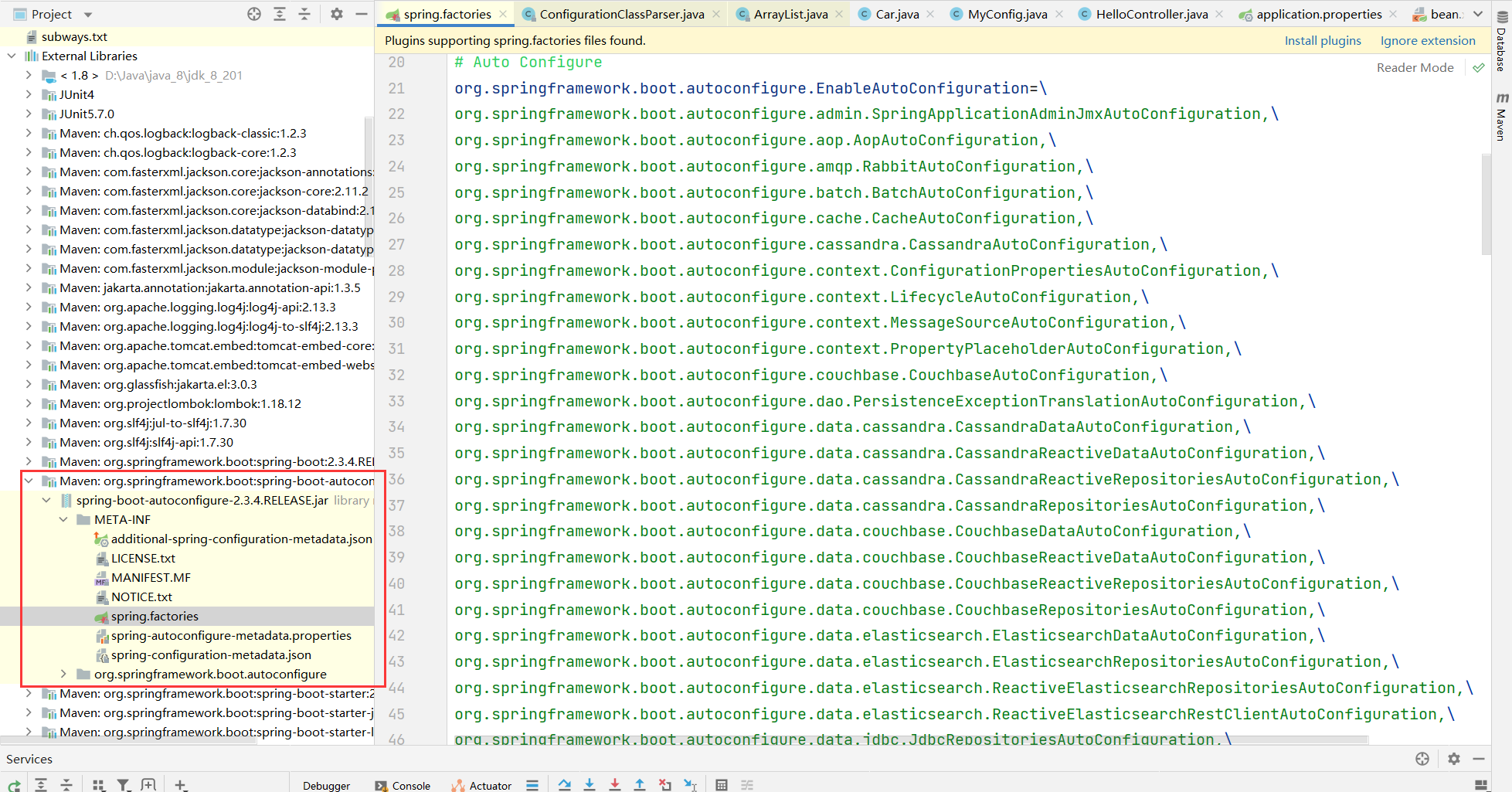This screenshot has width=1512, height=792.
Task: Click Trace Current Stream Chain icon
Action: pyautogui.click(x=747, y=785)
